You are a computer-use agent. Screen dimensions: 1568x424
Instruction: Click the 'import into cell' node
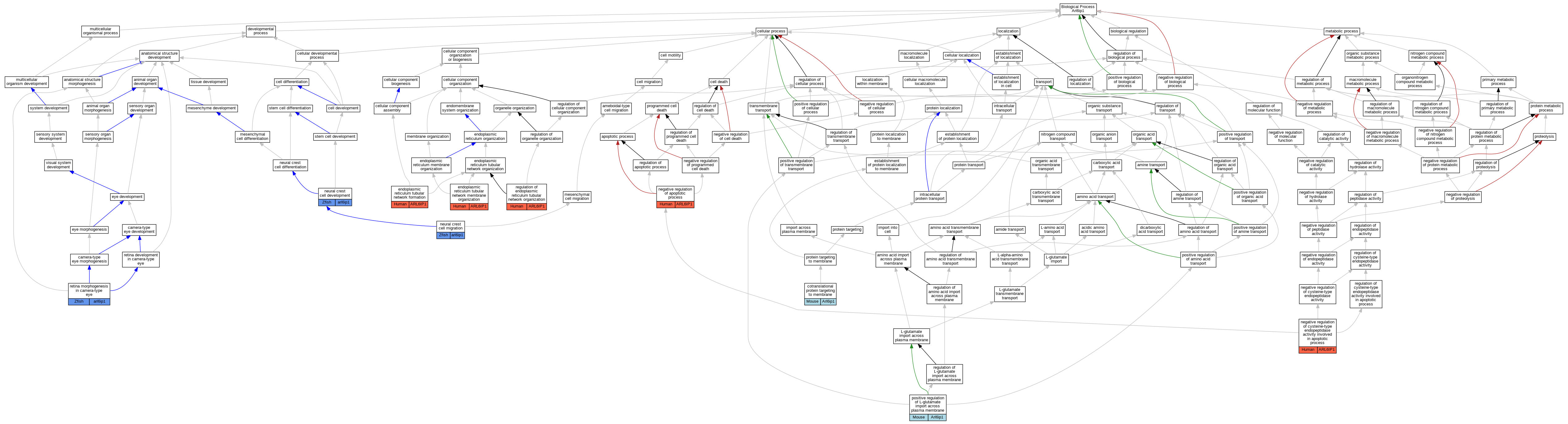(887, 230)
